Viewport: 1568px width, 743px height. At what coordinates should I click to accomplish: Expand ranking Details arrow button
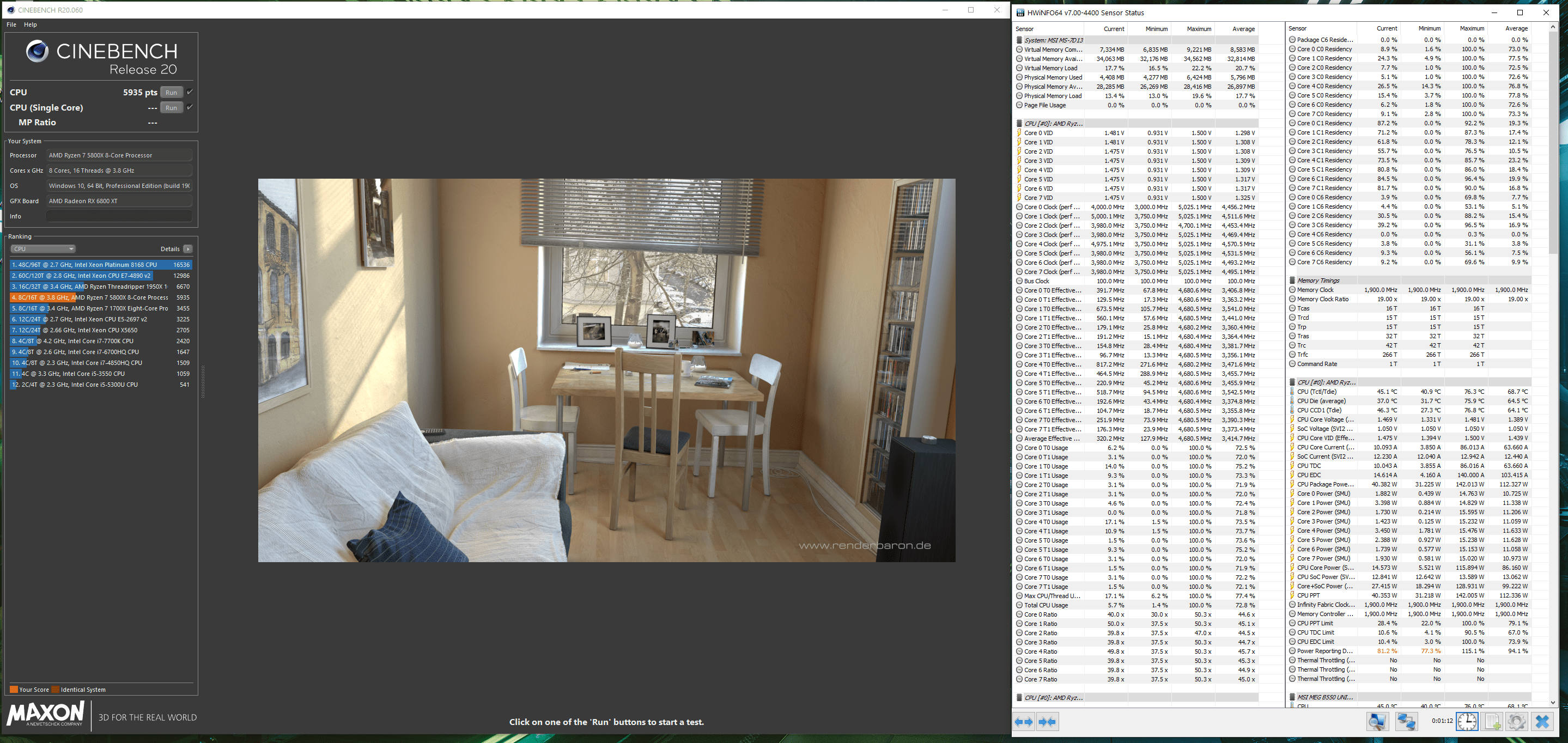pyautogui.click(x=188, y=249)
